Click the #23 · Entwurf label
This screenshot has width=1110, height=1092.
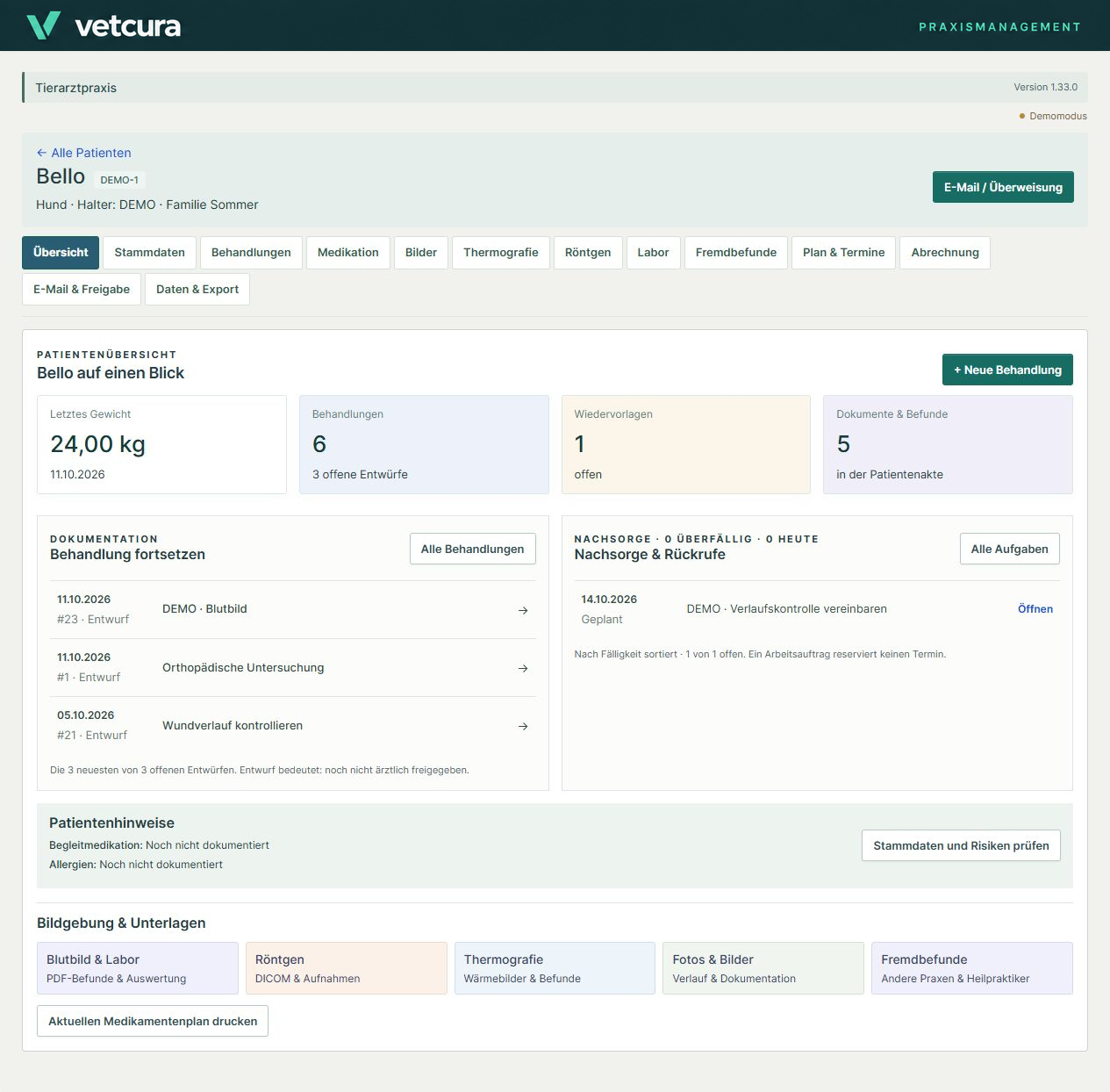93,619
